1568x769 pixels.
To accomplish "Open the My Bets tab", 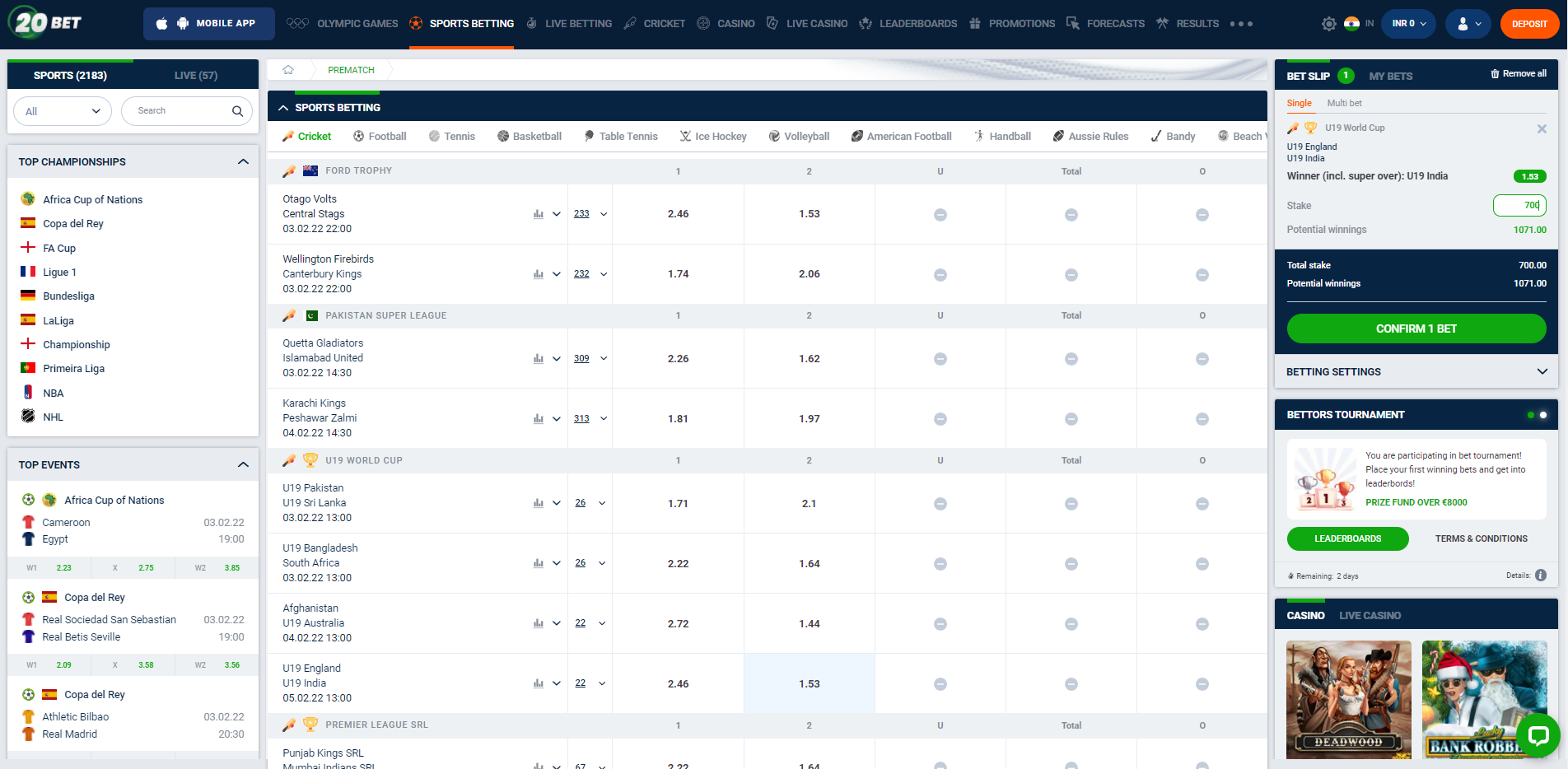I will coord(1390,76).
